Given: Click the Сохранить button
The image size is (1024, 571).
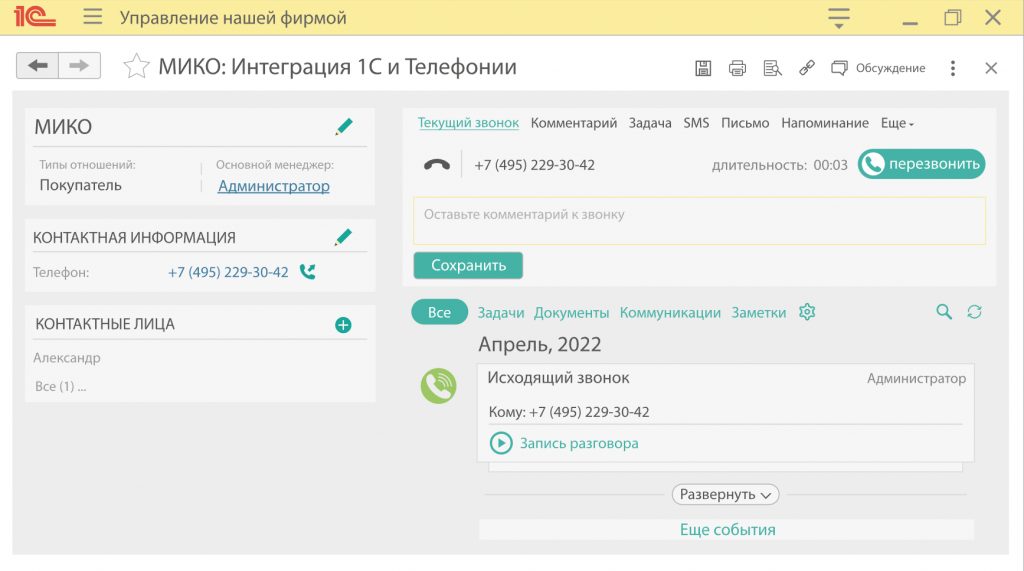Looking at the screenshot, I should click(x=468, y=265).
